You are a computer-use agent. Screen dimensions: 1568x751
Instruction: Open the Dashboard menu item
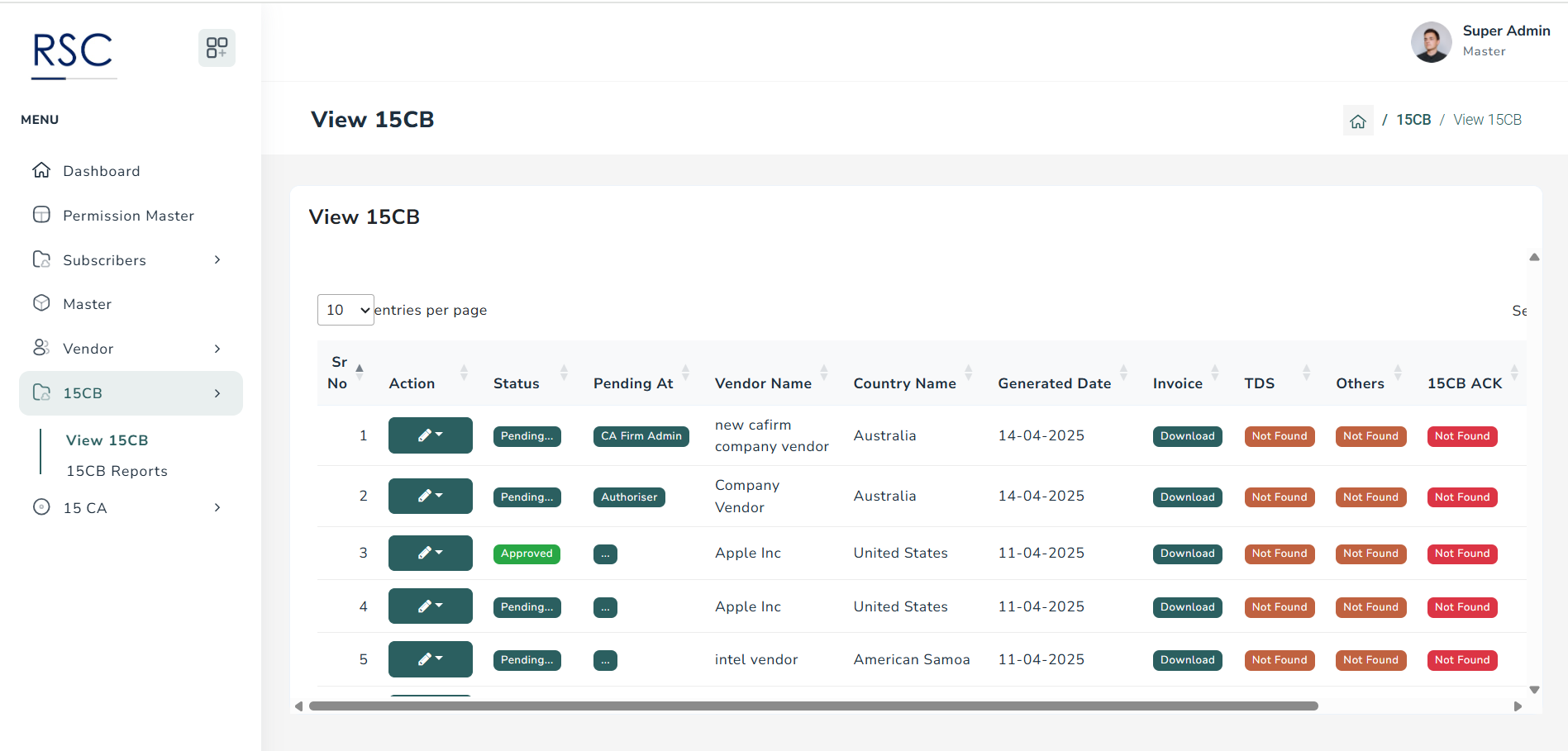point(101,171)
